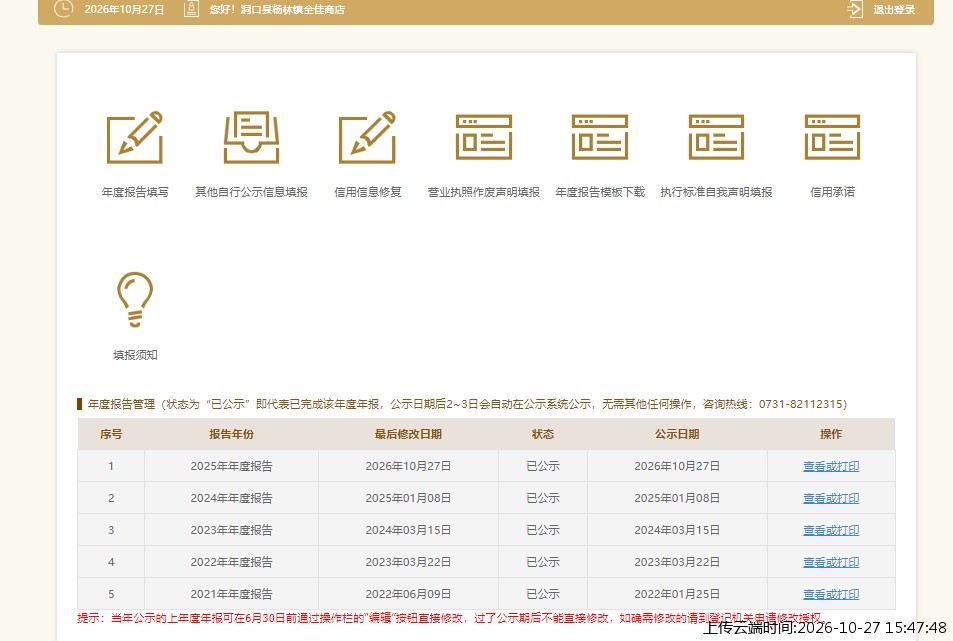
Task: Open 查看或打印 for the 2021年年度报告 row
Action: pyautogui.click(x=831, y=594)
